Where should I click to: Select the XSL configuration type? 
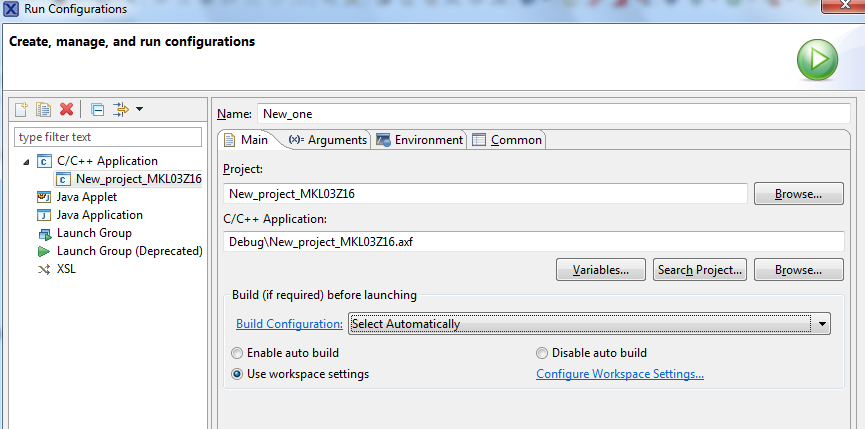coord(66,269)
